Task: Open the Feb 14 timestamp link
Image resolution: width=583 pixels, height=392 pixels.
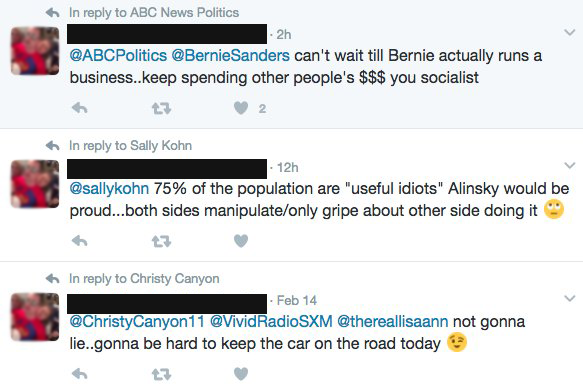Action: pyautogui.click(x=297, y=301)
